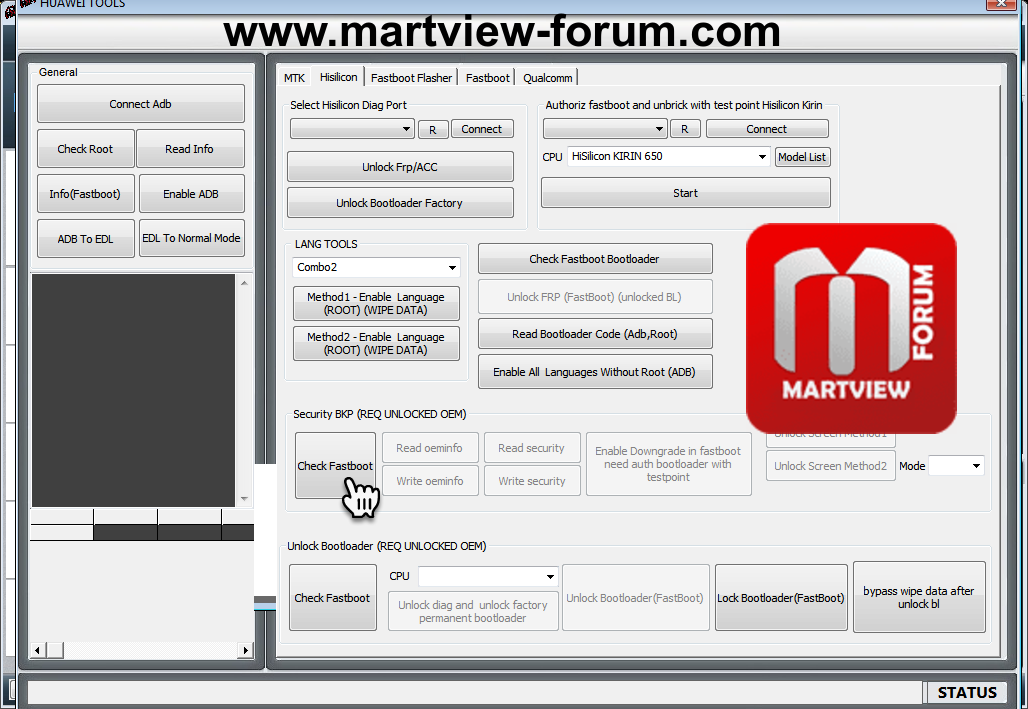Click bypass wipe data after unlock bl
This screenshot has height=709, width=1028.
click(919, 597)
